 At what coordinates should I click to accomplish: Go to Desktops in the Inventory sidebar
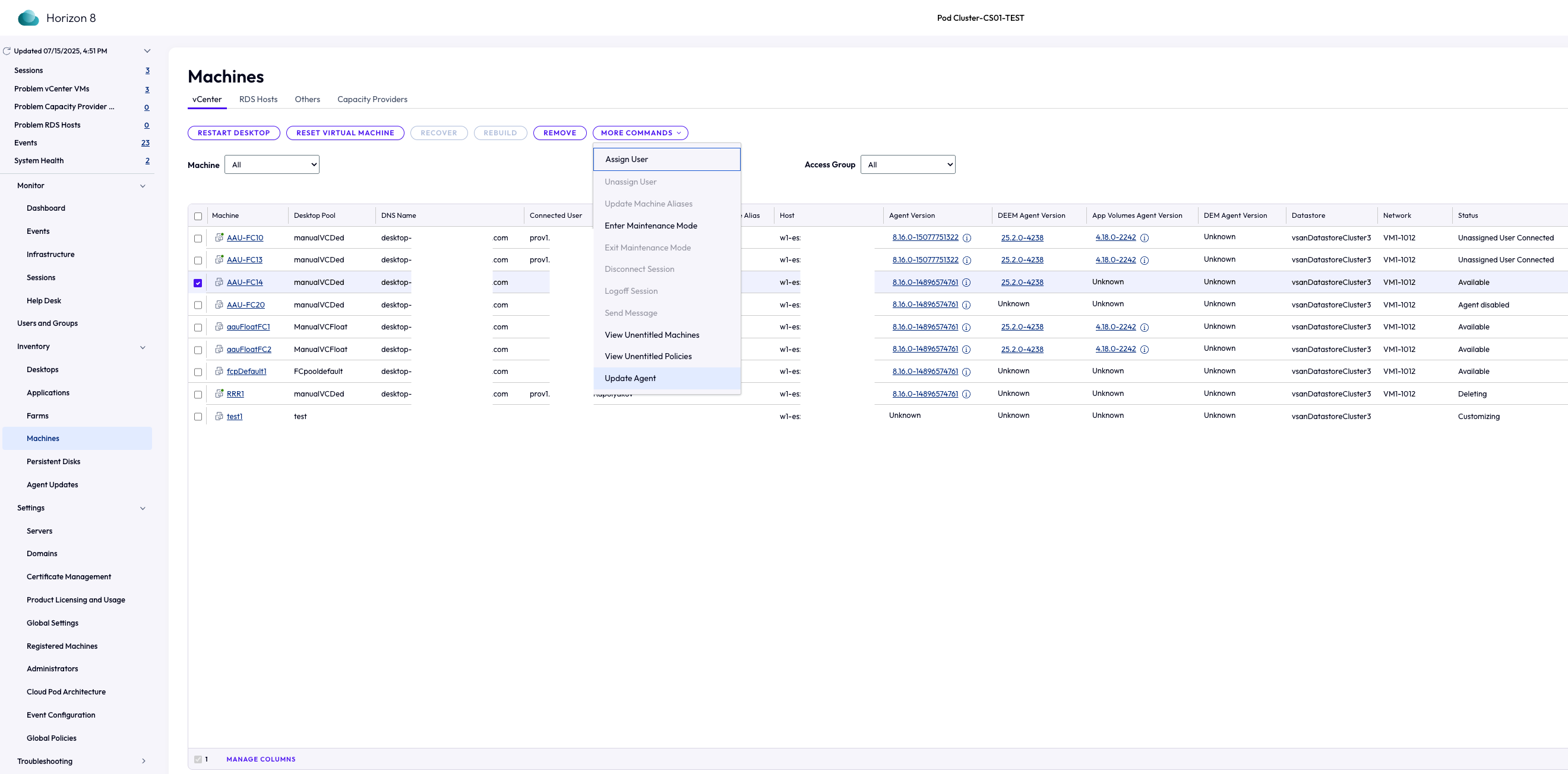tap(43, 370)
